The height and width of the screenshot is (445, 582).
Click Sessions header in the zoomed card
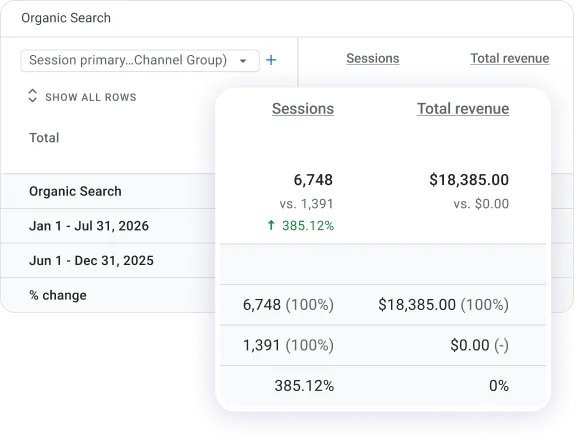303,109
